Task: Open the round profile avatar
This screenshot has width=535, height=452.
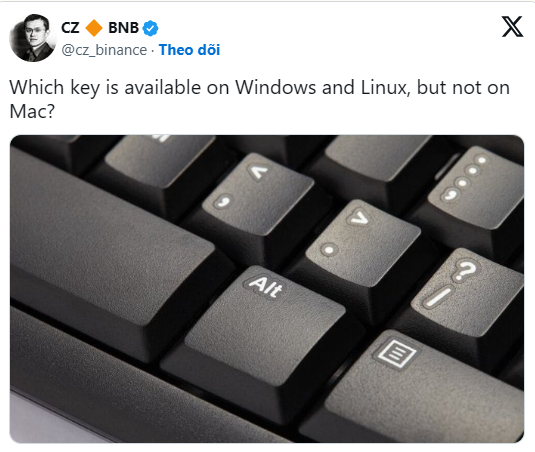Action: [x=33, y=38]
